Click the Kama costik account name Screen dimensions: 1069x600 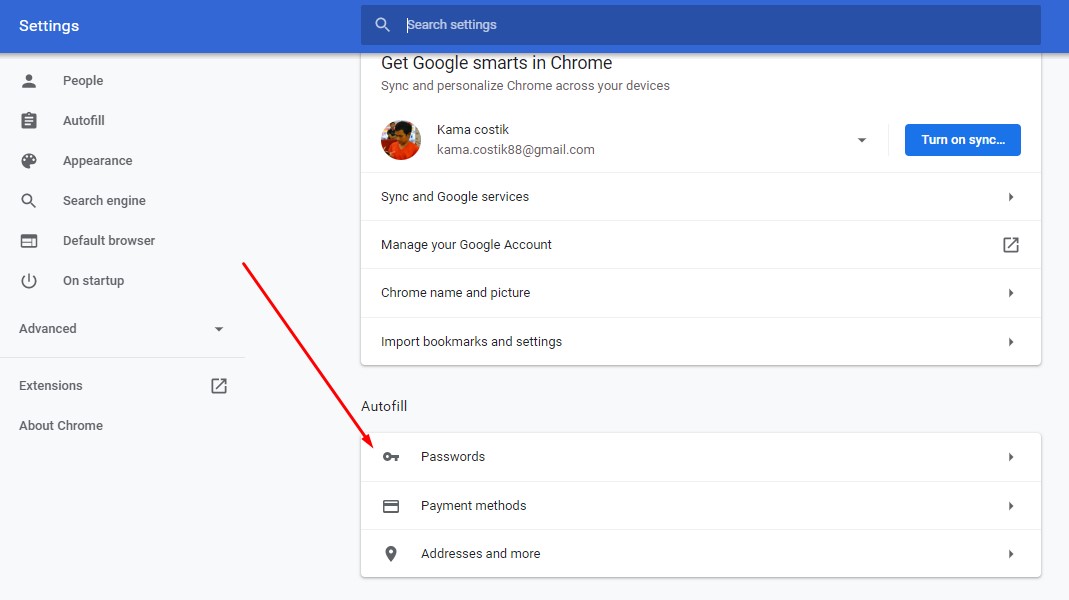[x=472, y=130]
